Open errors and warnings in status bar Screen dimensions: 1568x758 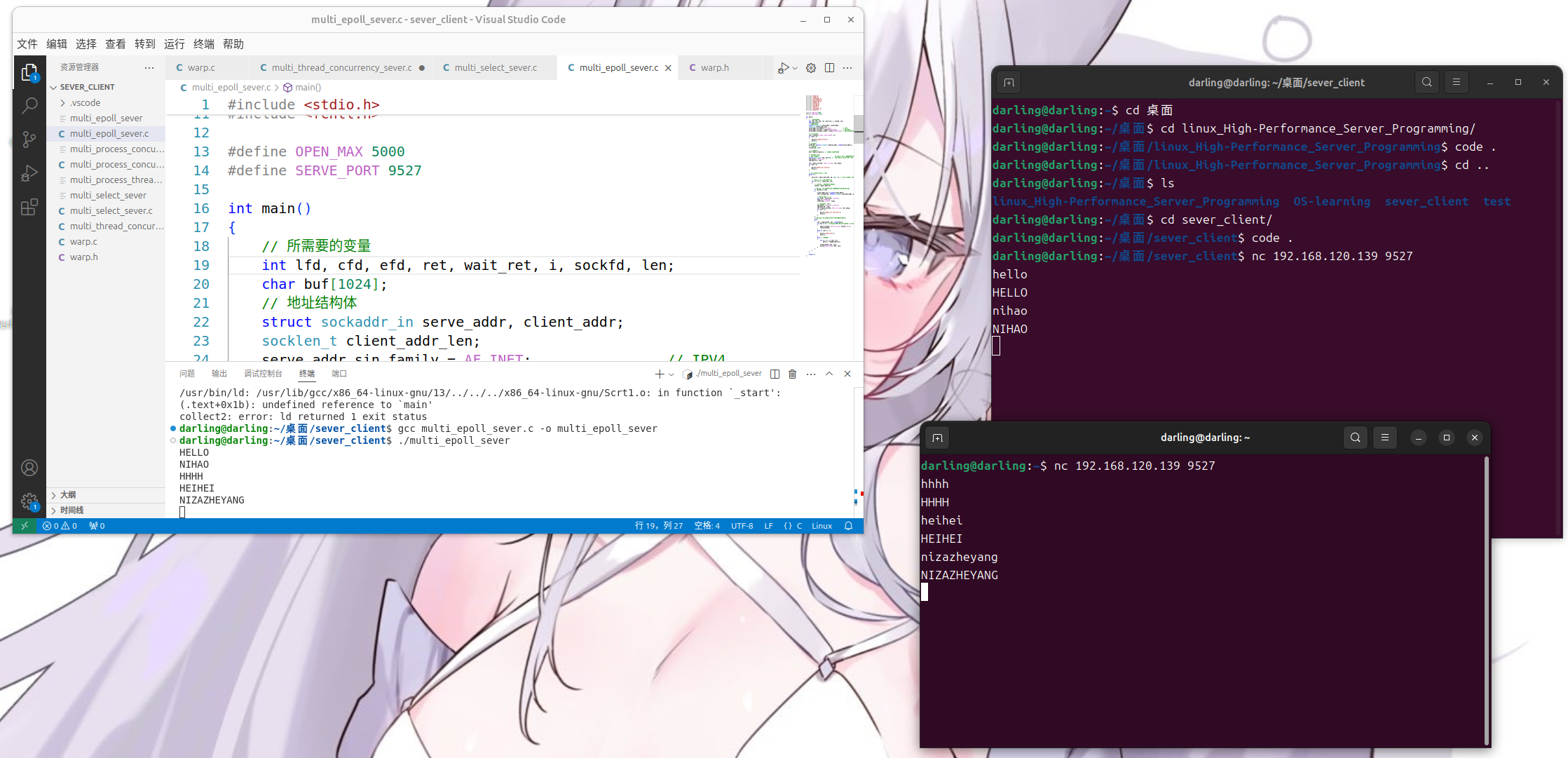60,526
